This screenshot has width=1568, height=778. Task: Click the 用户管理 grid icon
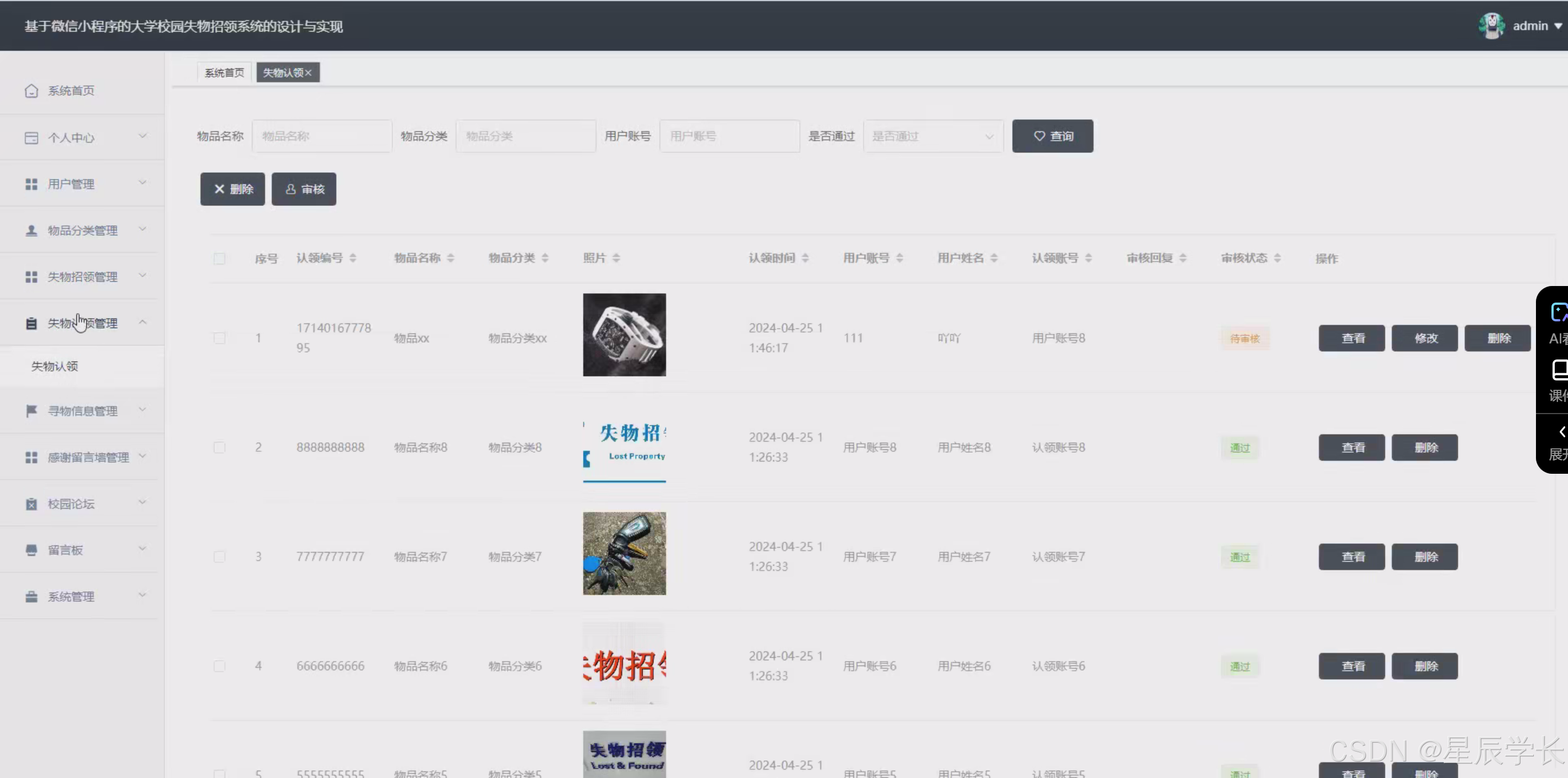pos(31,183)
